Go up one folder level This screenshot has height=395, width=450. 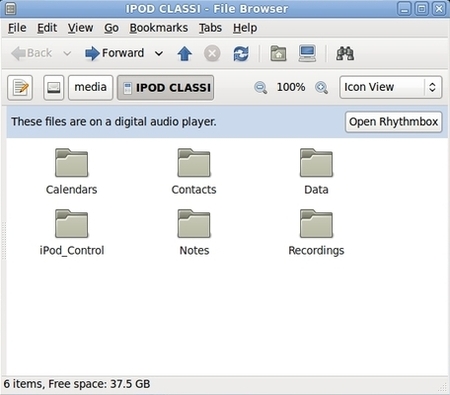[x=184, y=53]
